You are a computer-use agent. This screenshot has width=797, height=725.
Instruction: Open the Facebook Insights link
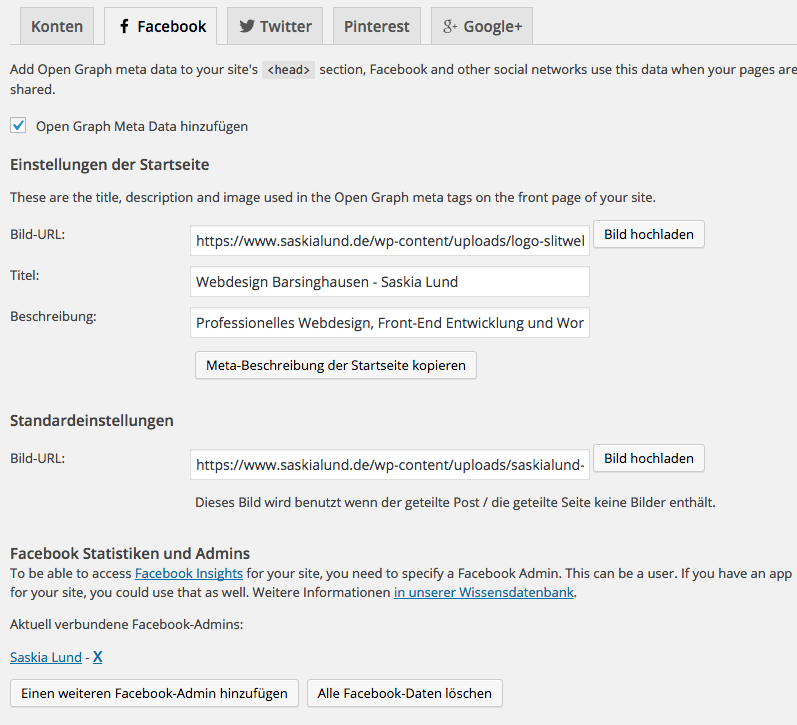189,573
